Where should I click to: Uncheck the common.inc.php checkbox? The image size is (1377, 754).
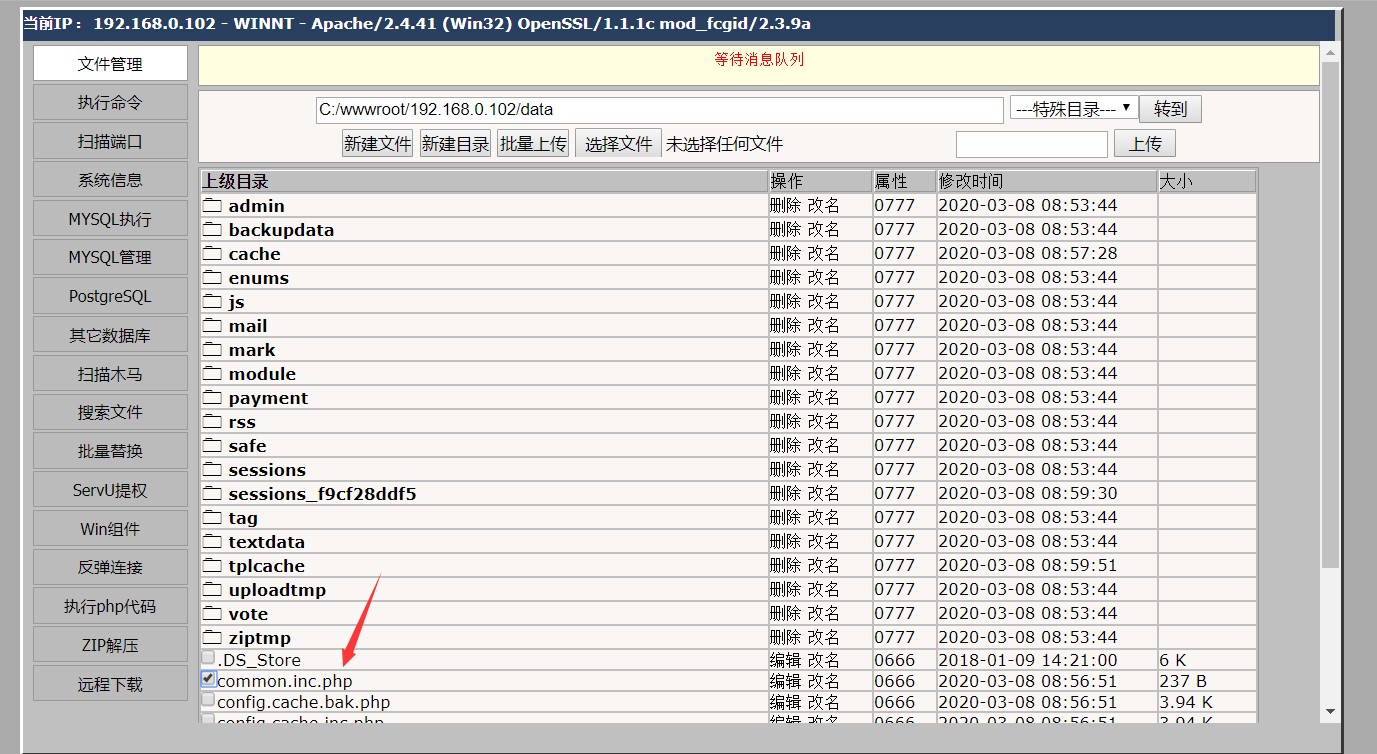[208, 680]
